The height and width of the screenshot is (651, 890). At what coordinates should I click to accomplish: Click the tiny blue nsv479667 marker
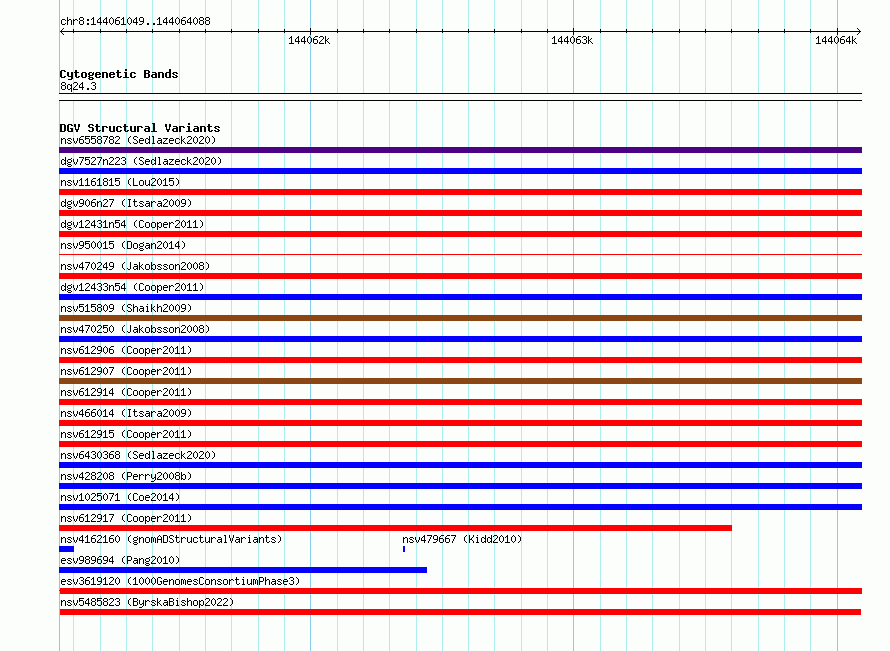click(404, 549)
